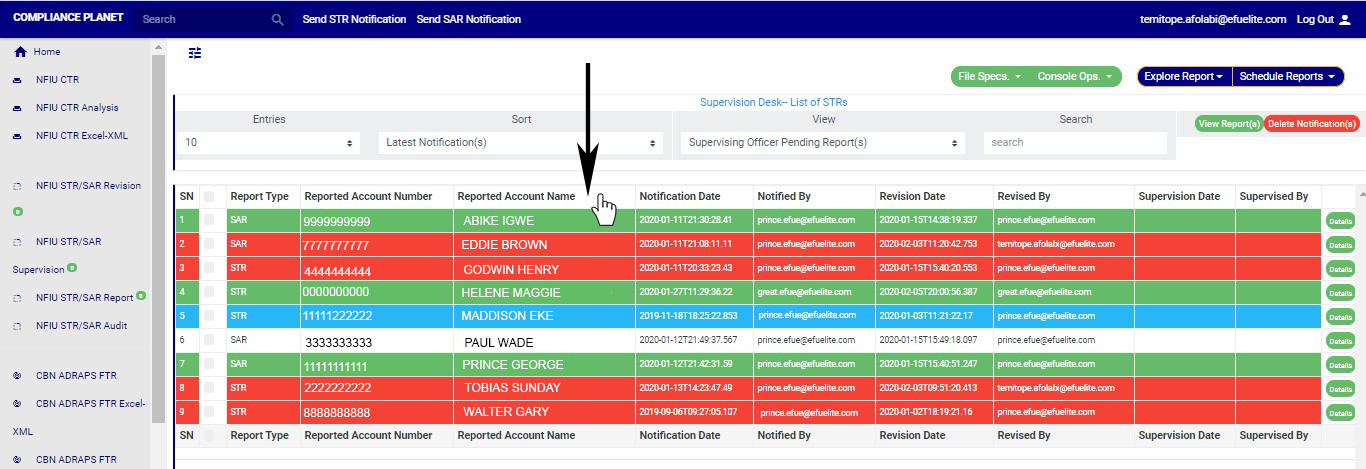Click the search magnifier icon in top bar
Image resolution: width=1366 pixels, height=469 pixels.
click(x=278, y=20)
